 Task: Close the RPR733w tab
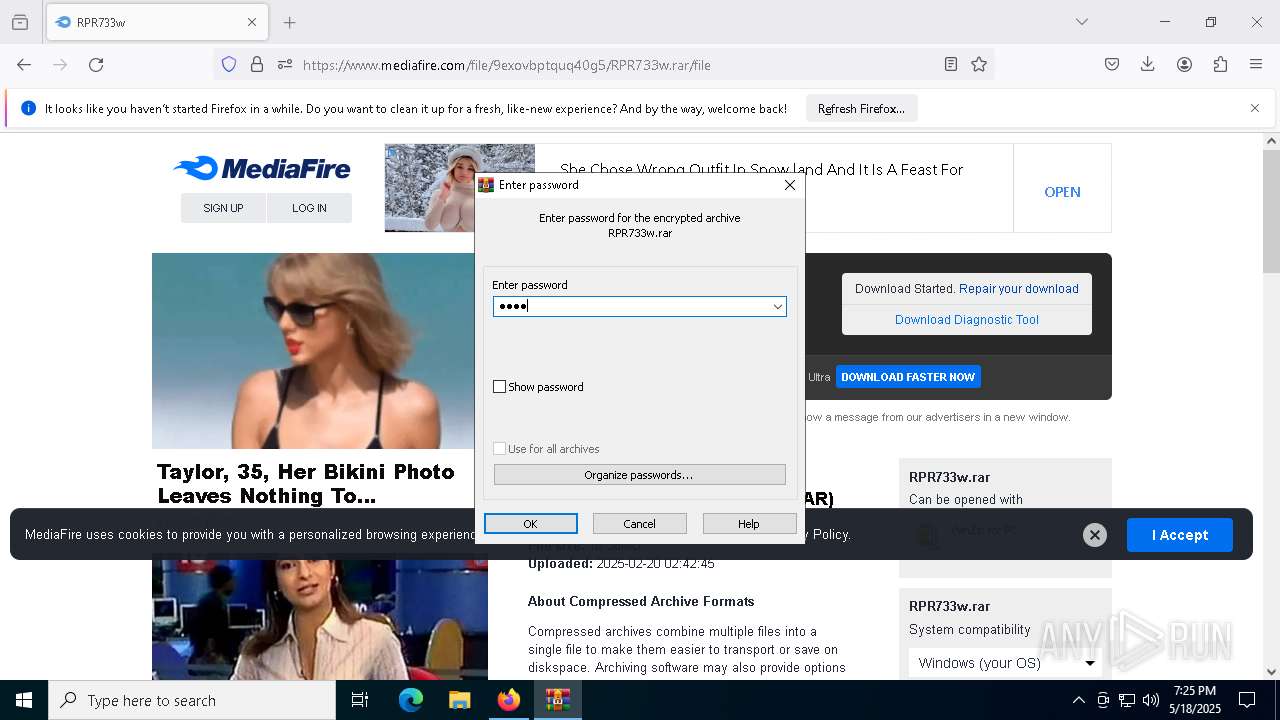(x=252, y=22)
